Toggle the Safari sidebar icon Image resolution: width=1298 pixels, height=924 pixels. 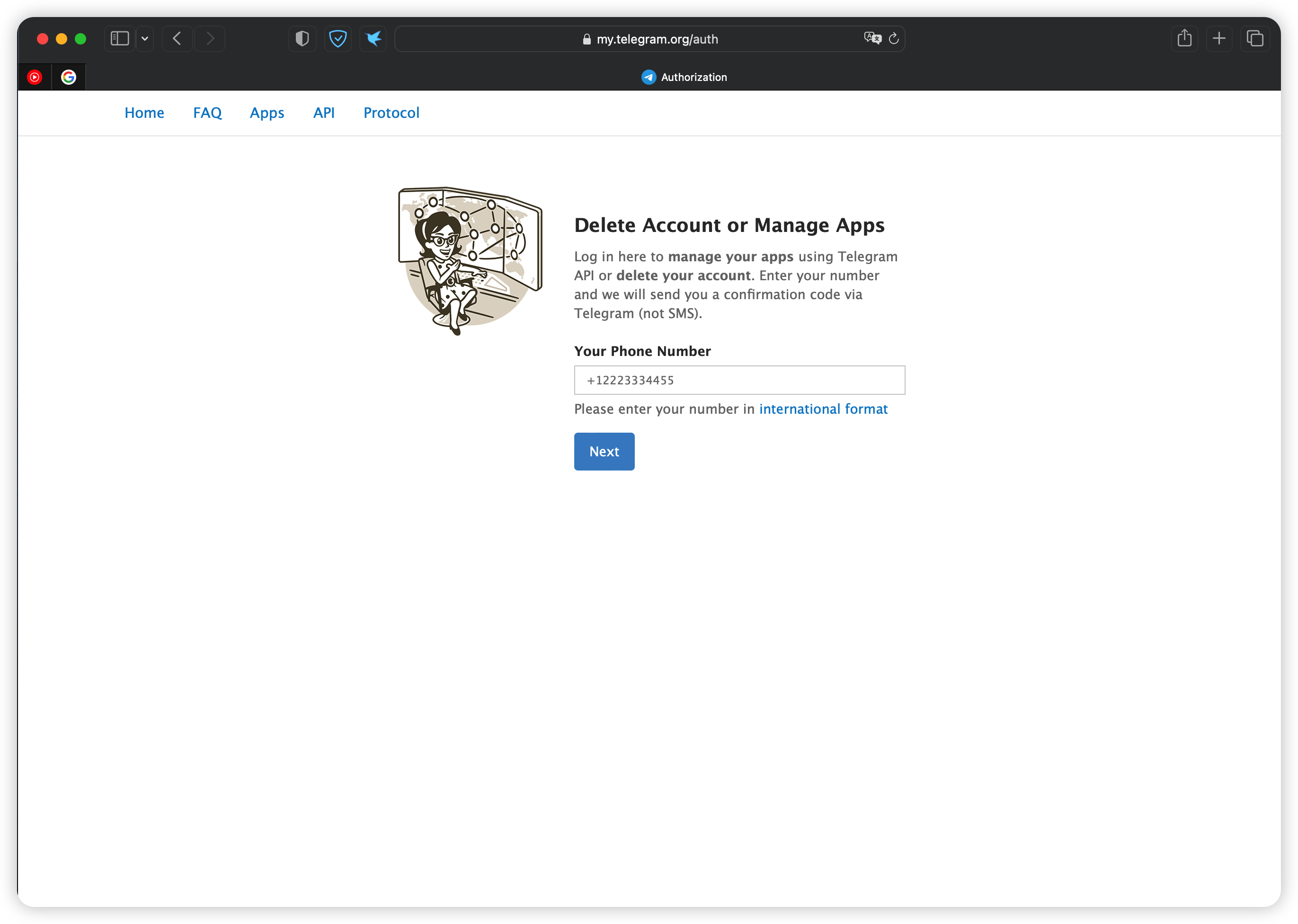[x=119, y=39]
